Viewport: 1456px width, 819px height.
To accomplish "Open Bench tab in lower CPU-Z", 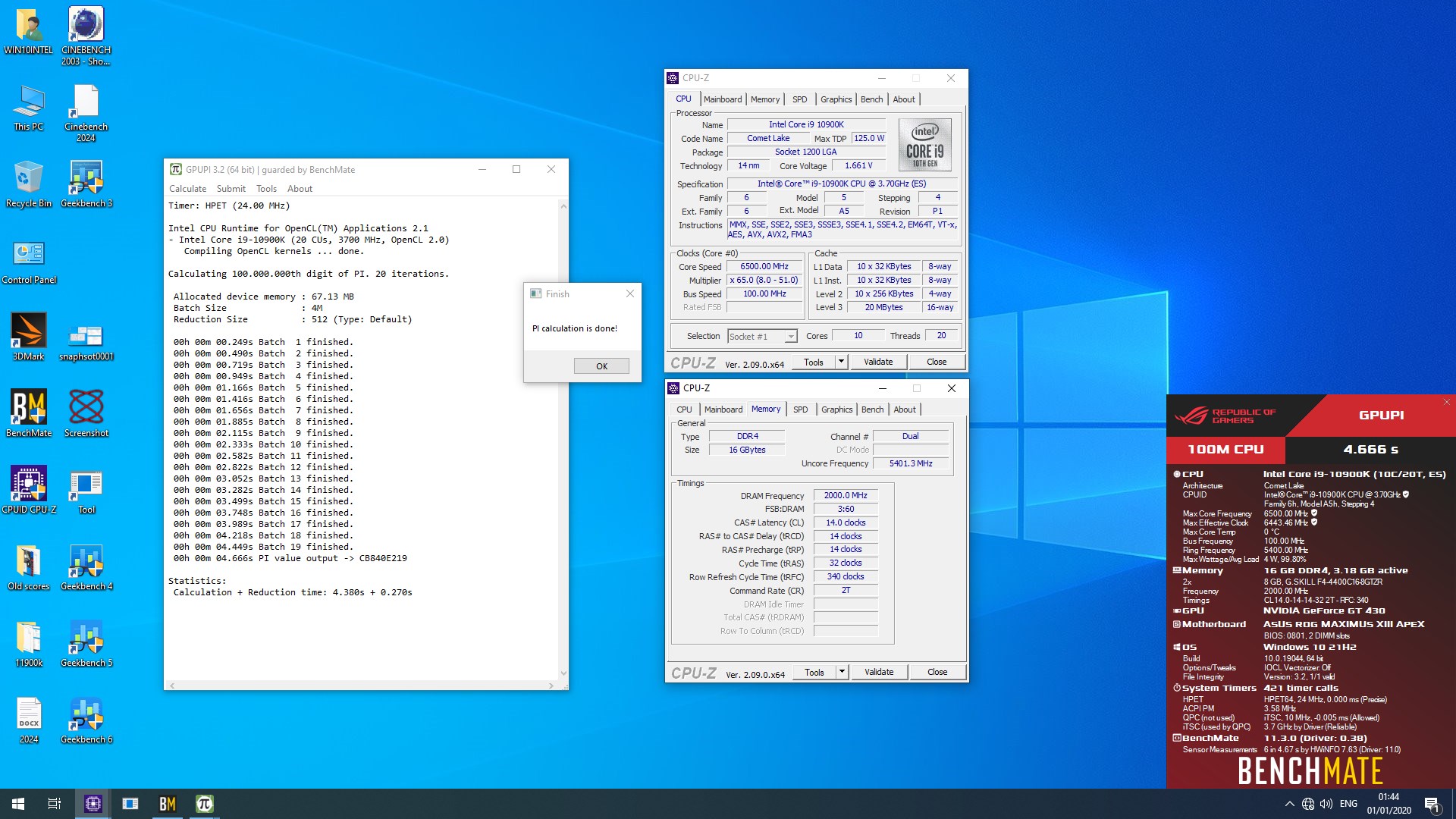I will [x=873, y=409].
